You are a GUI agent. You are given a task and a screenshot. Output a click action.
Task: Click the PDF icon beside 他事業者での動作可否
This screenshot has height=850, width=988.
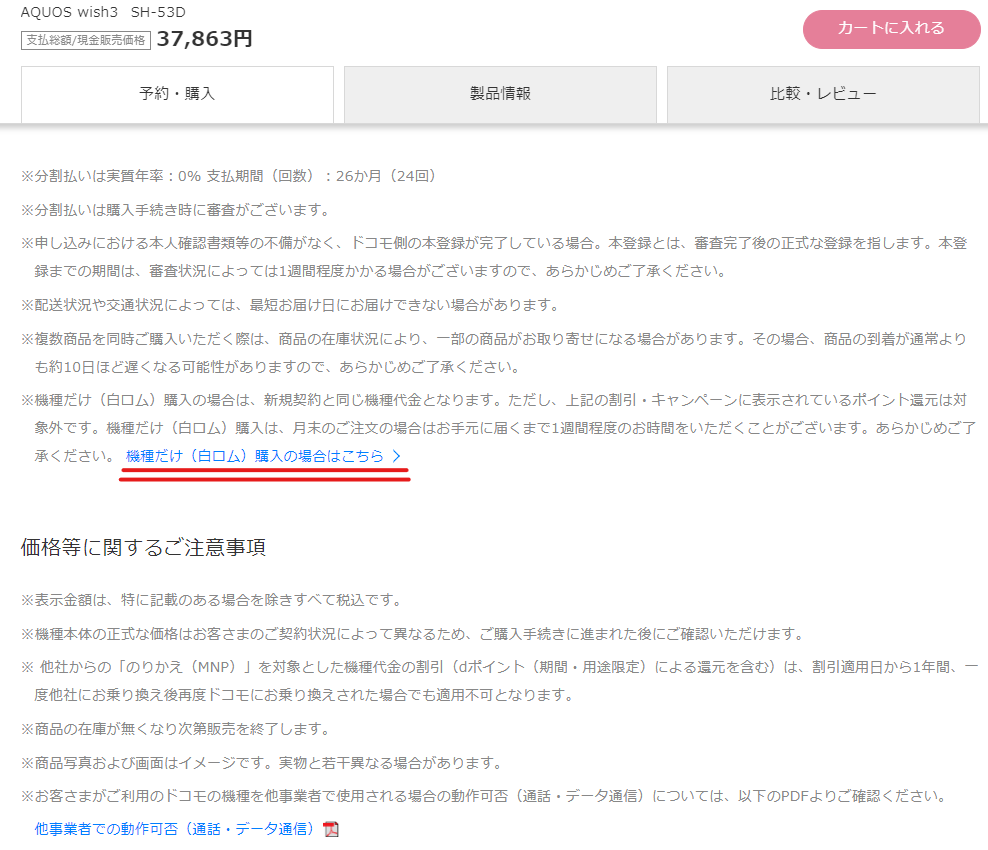click(331, 829)
